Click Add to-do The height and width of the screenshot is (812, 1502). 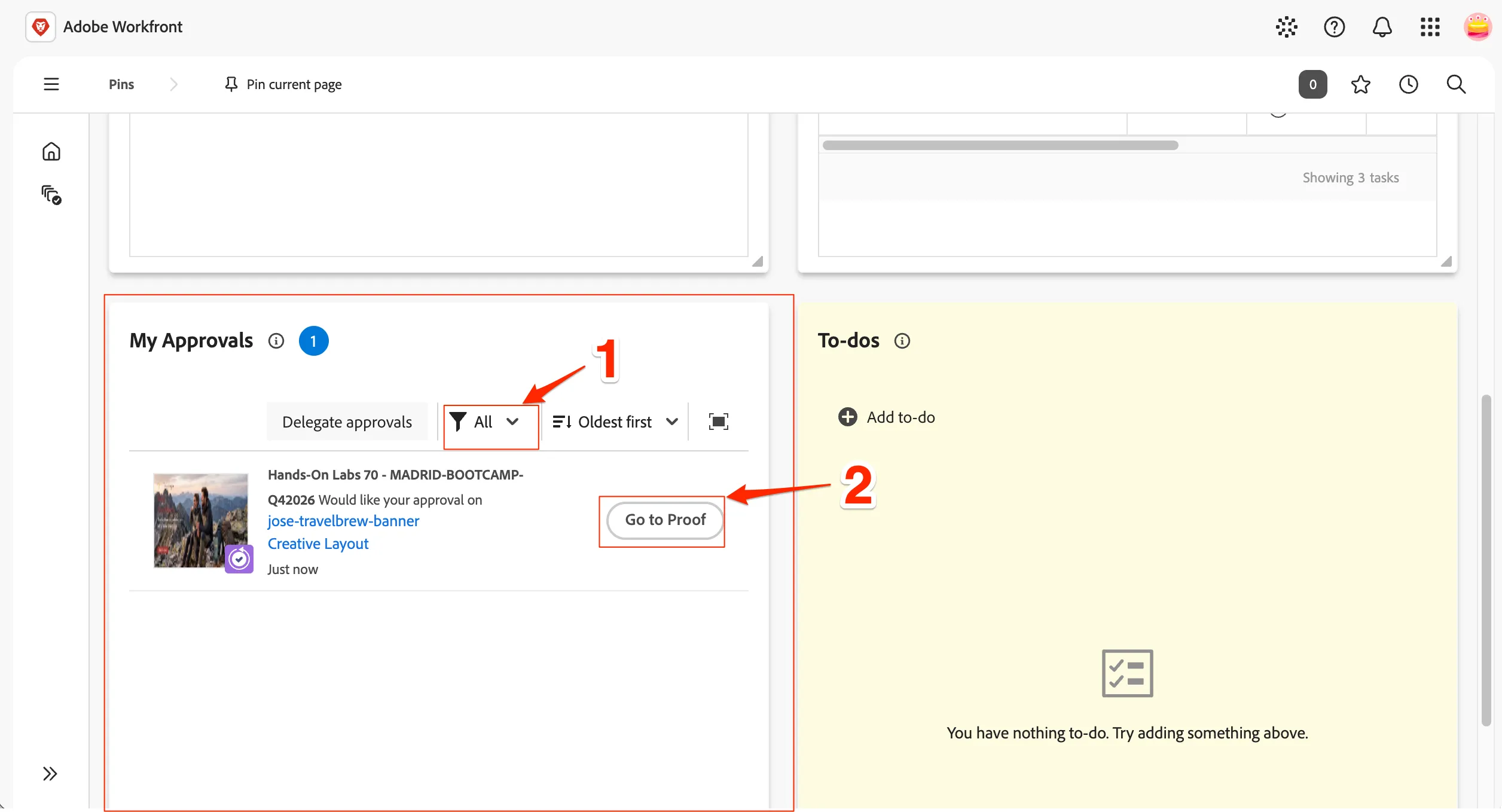887,417
